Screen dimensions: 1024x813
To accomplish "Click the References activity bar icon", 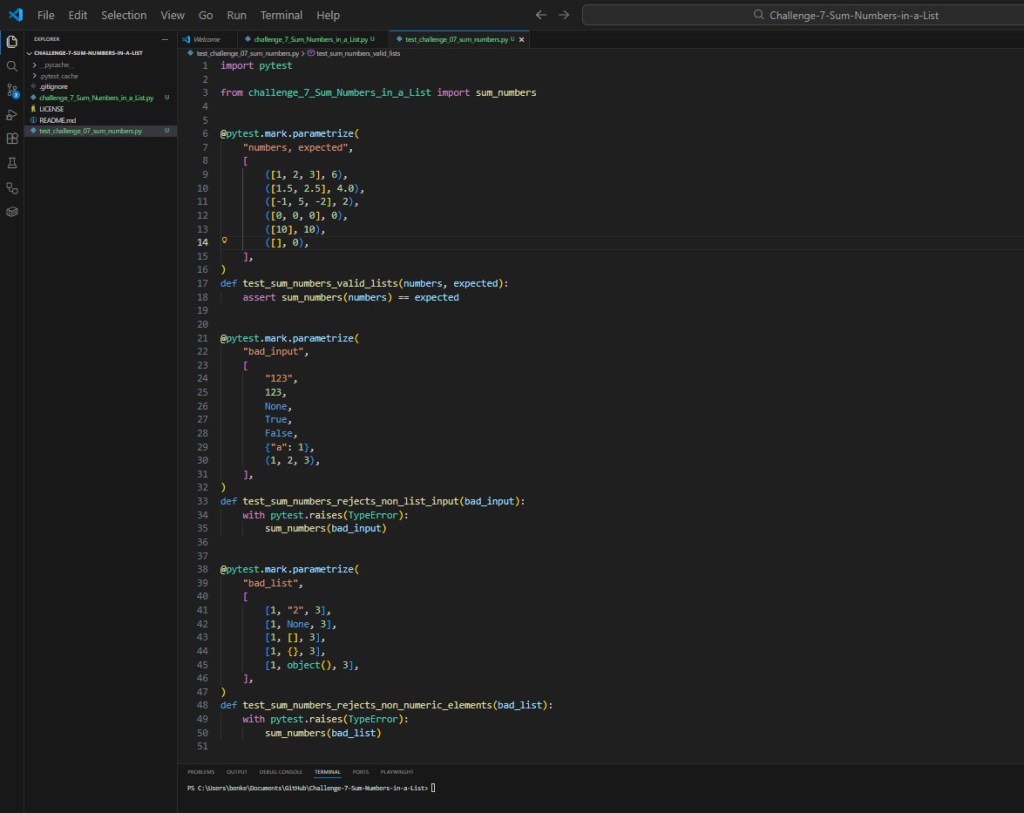I will 12,187.
